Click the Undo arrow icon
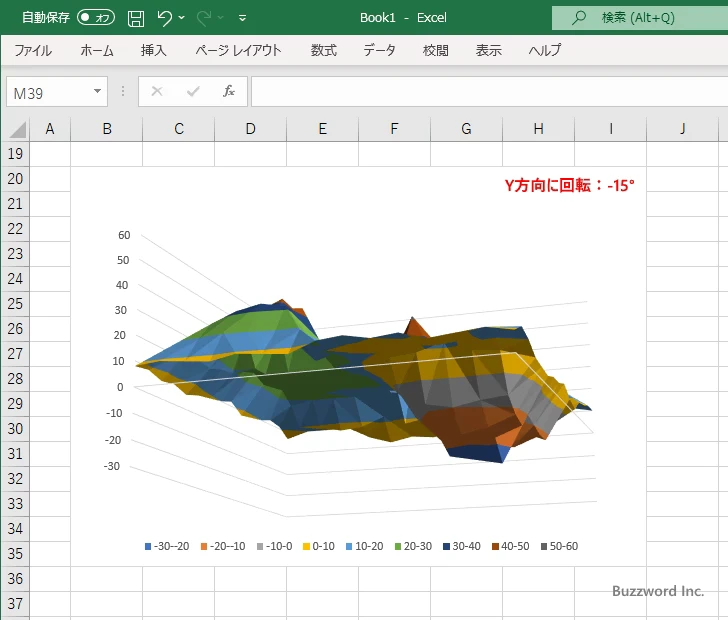This screenshot has width=728, height=620. (x=164, y=18)
